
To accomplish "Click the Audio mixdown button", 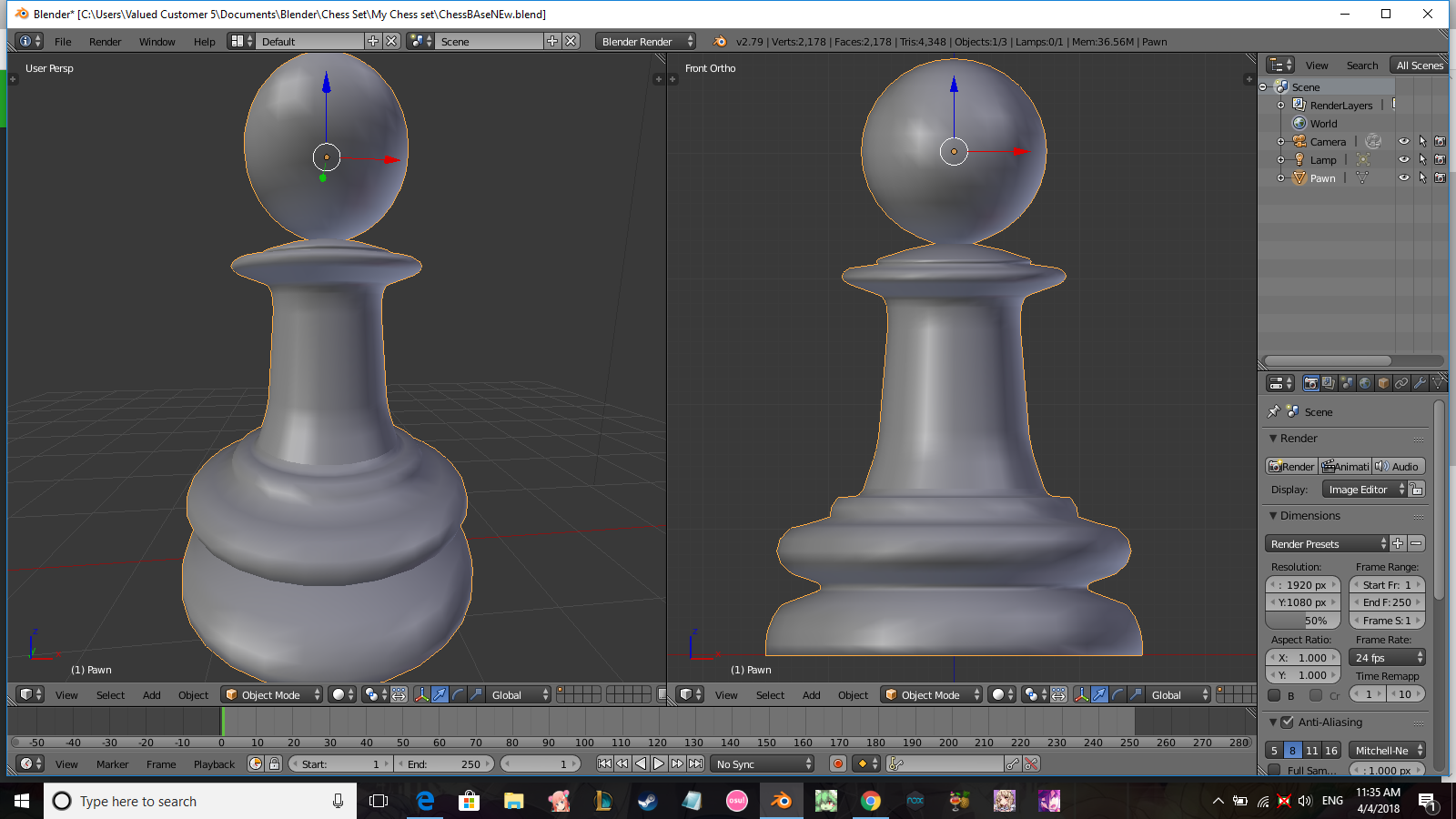I will (x=1399, y=466).
